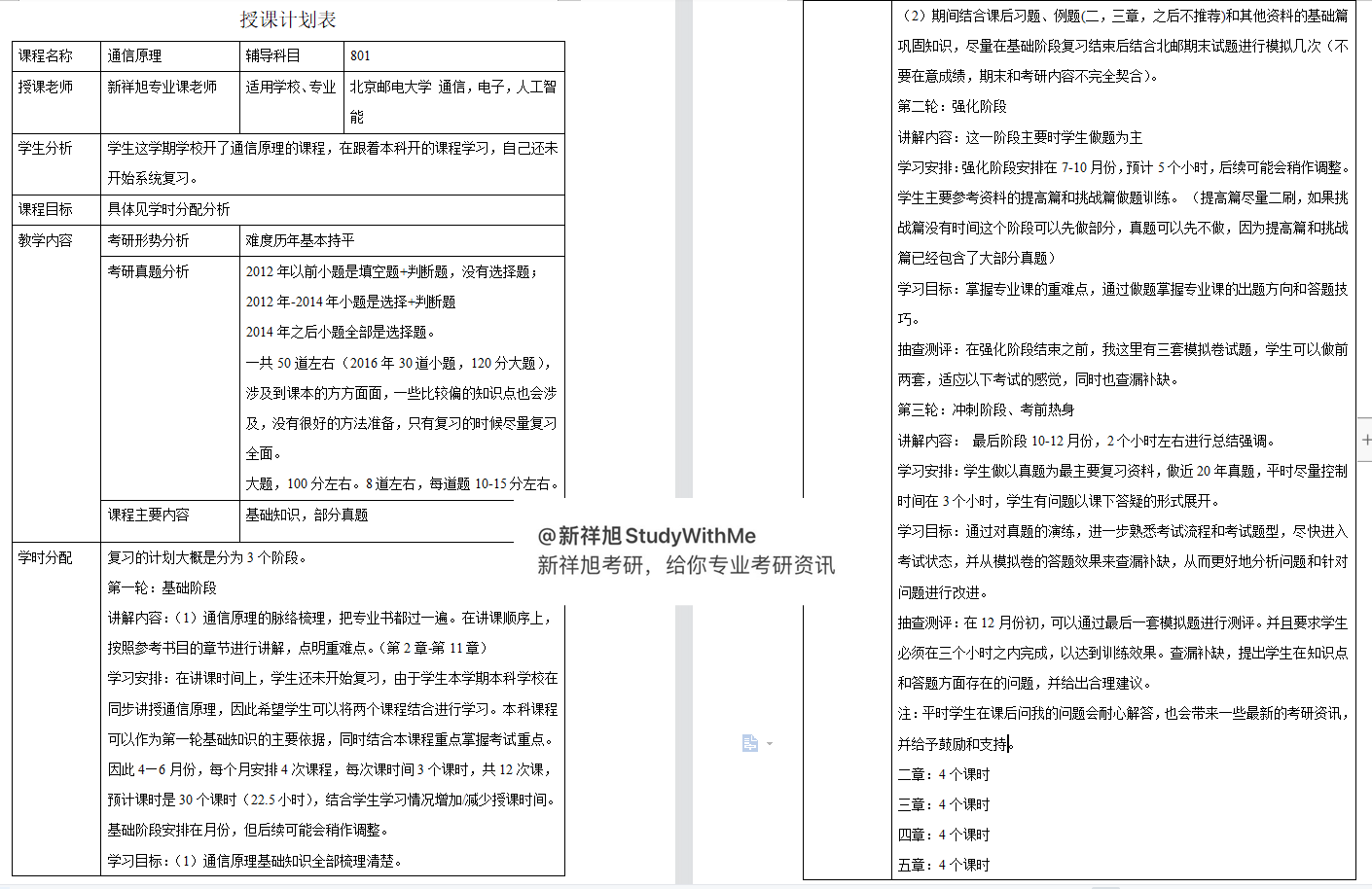Click the 难度历年基本持平 cell
1372x889 pixels.
tap(402, 240)
